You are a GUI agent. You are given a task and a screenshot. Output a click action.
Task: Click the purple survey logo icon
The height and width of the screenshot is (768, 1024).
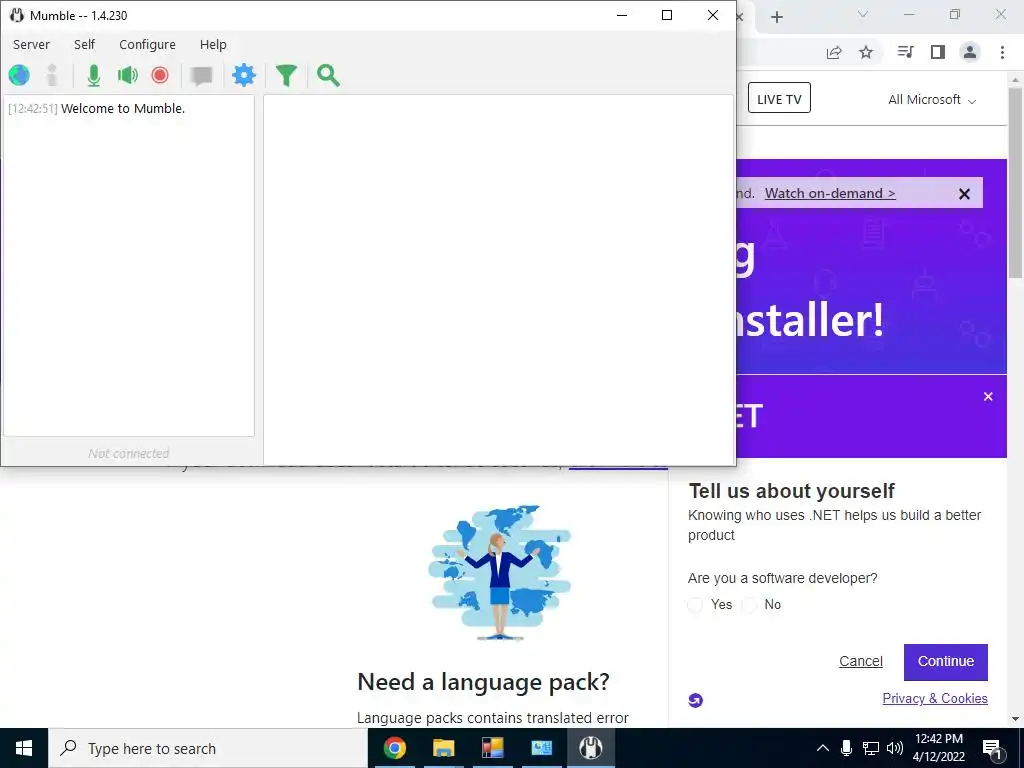pyautogui.click(x=696, y=701)
